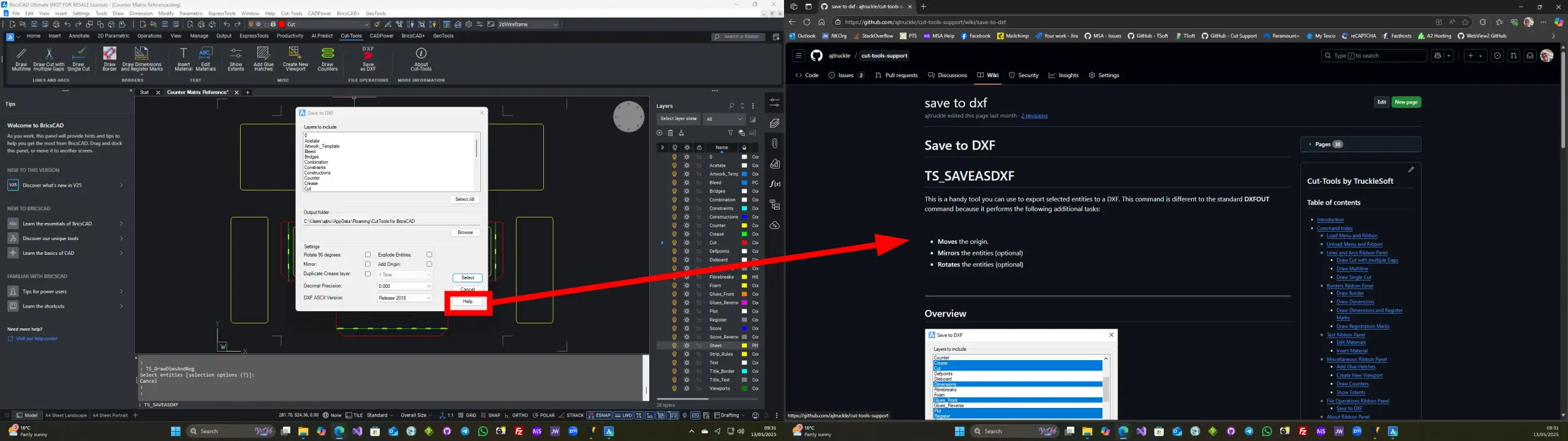Switch to the CADPower ribbon tab
The height and width of the screenshot is (441, 1568).
click(x=382, y=36)
